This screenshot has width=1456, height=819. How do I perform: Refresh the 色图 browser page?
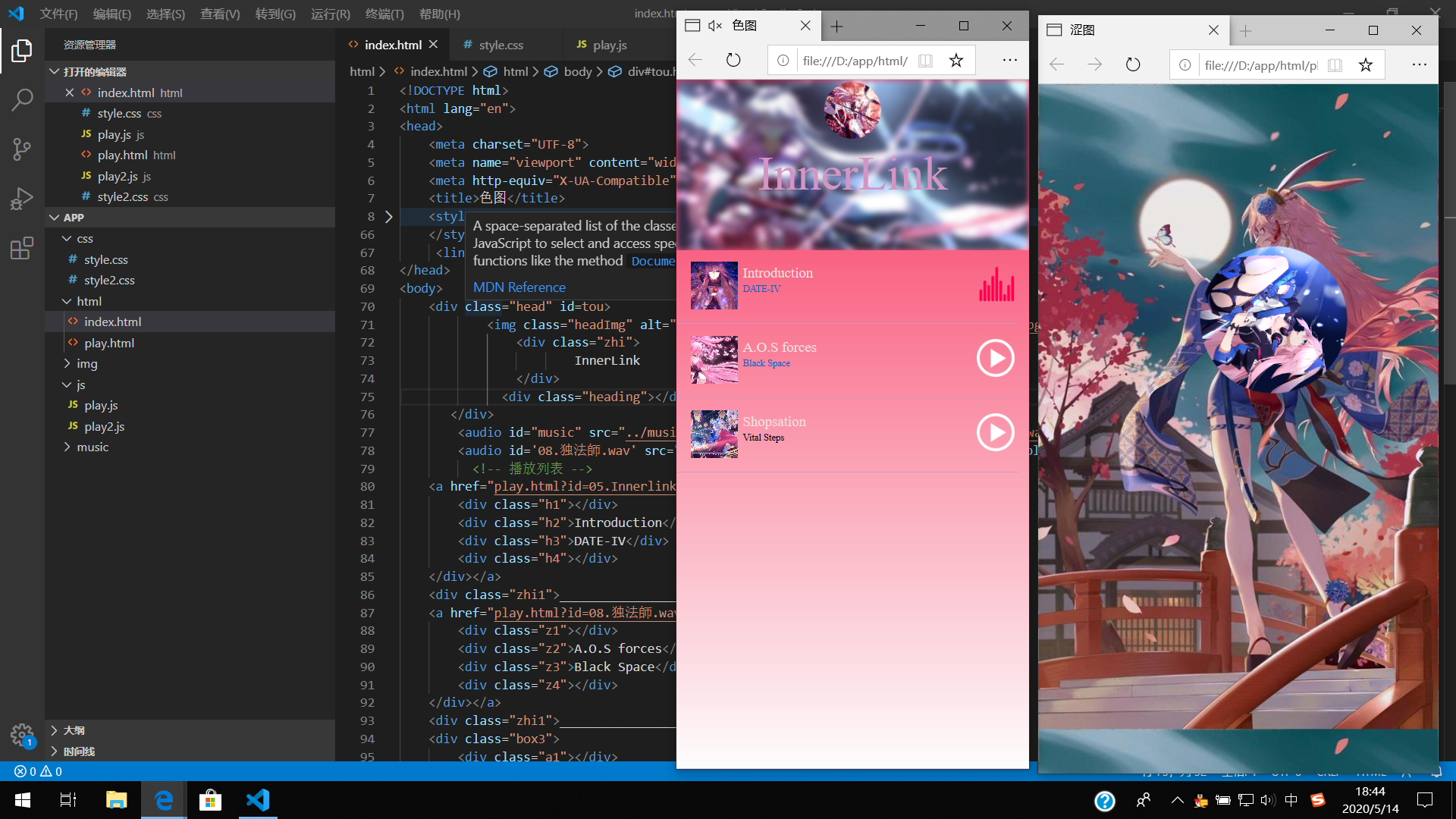(x=733, y=60)
